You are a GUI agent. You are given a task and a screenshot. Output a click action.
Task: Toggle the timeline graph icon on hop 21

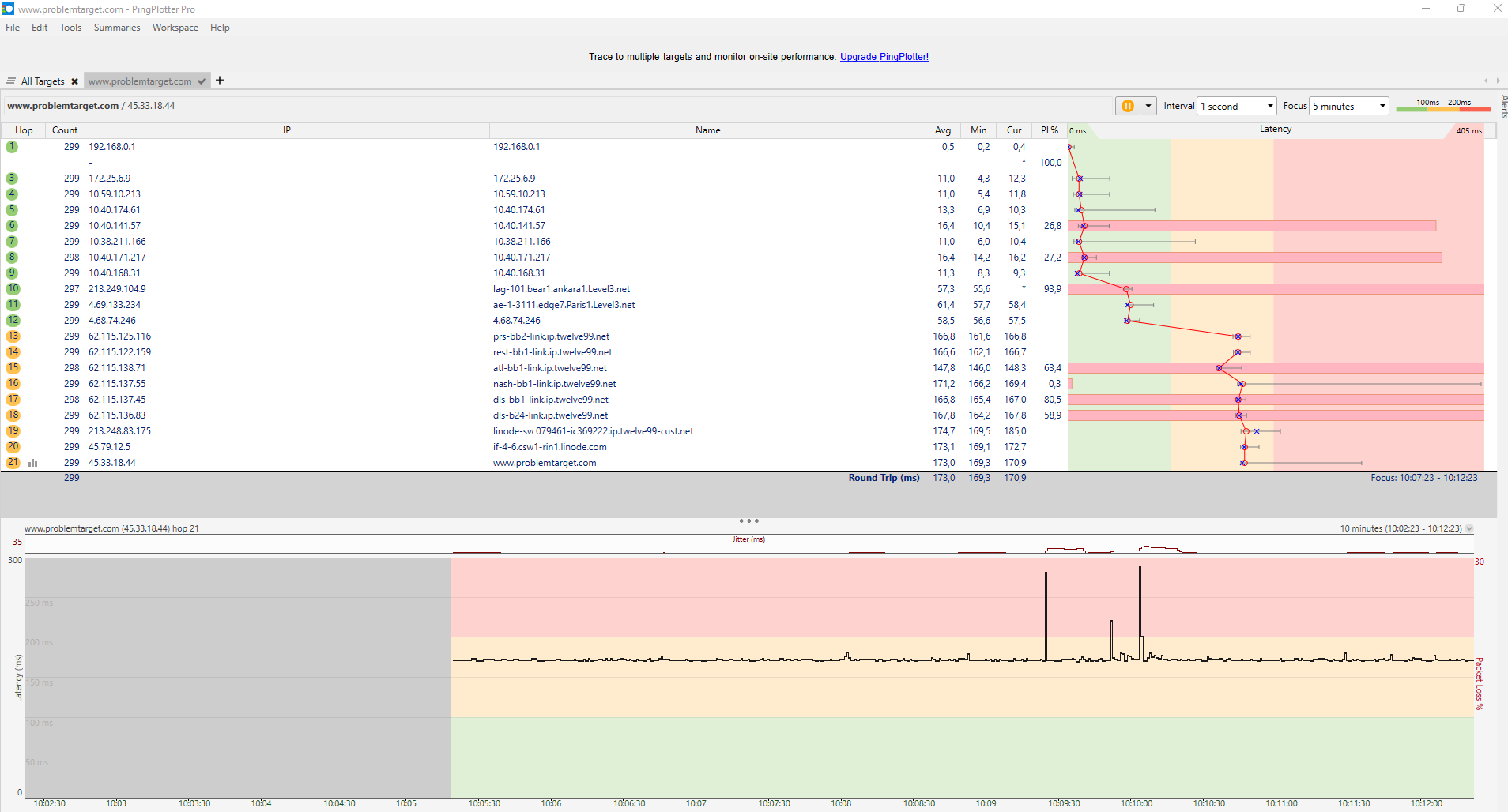coord(32,463)
